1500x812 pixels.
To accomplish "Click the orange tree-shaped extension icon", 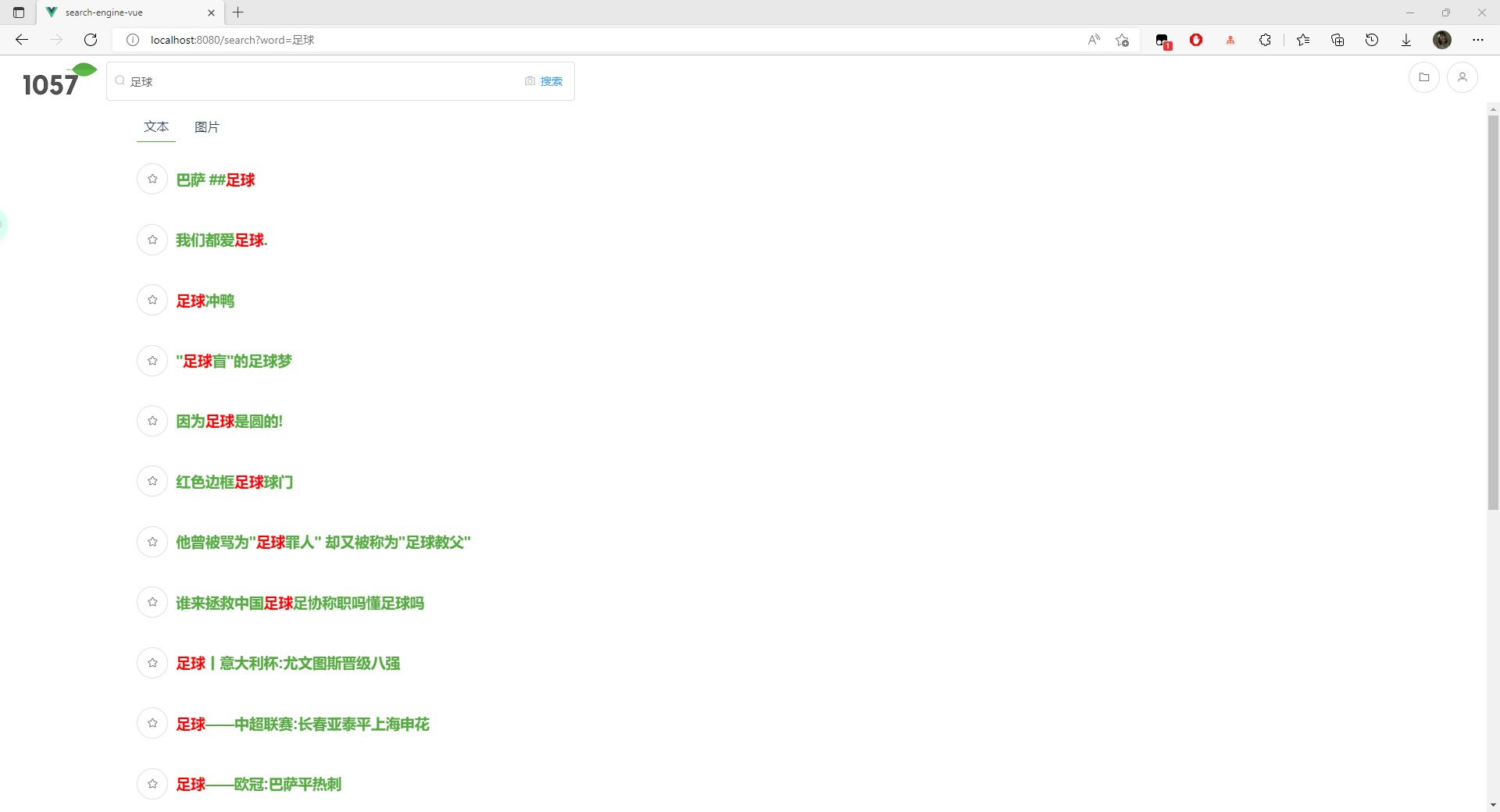I will 1230,40.
